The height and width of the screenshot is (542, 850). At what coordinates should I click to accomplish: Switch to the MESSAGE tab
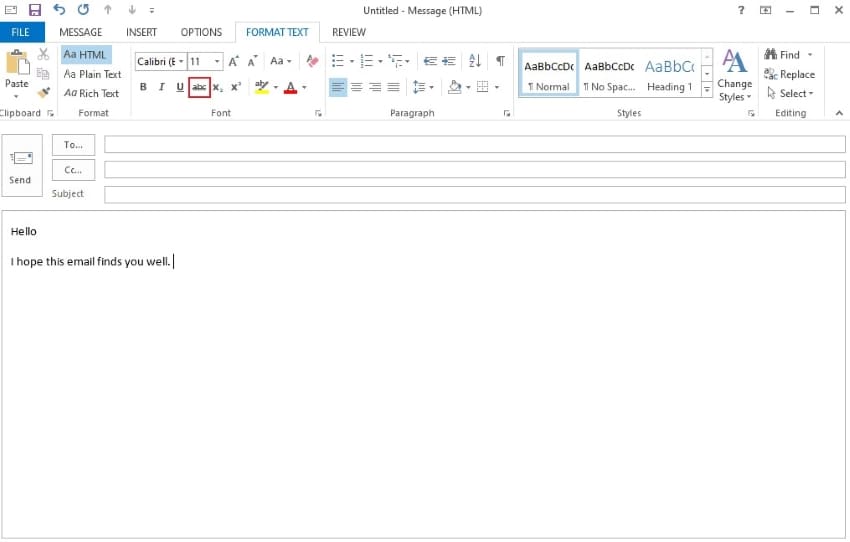pyautogui.click(x=80, y=33)
